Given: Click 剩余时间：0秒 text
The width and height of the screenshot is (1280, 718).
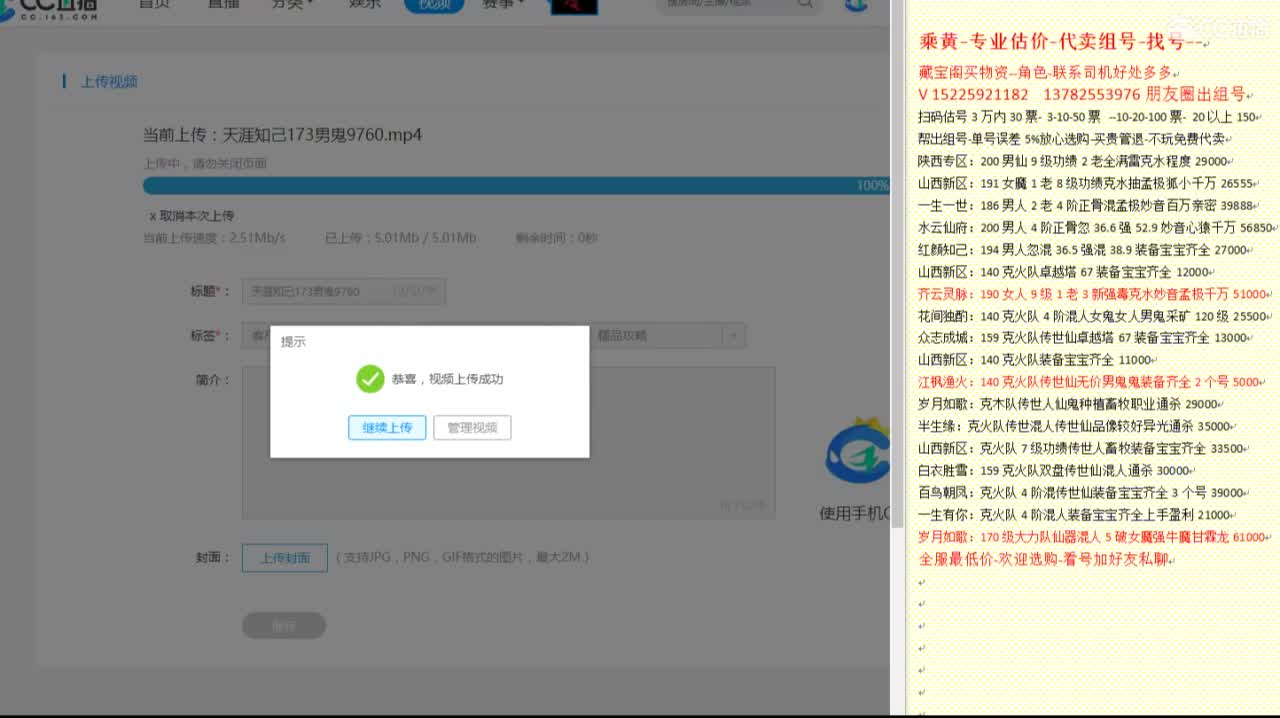Looking at the screenshot, I should point(556,238).
